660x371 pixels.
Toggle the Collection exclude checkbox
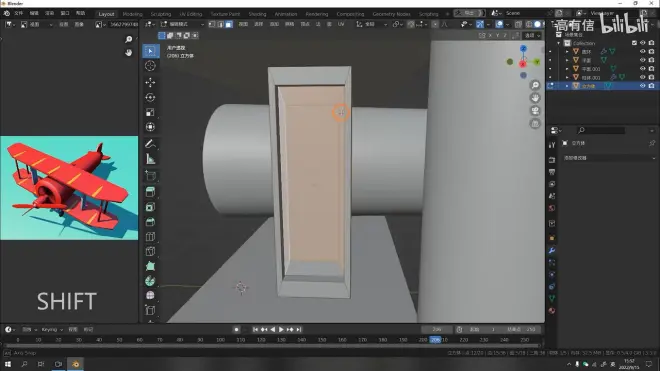[634, 43]
